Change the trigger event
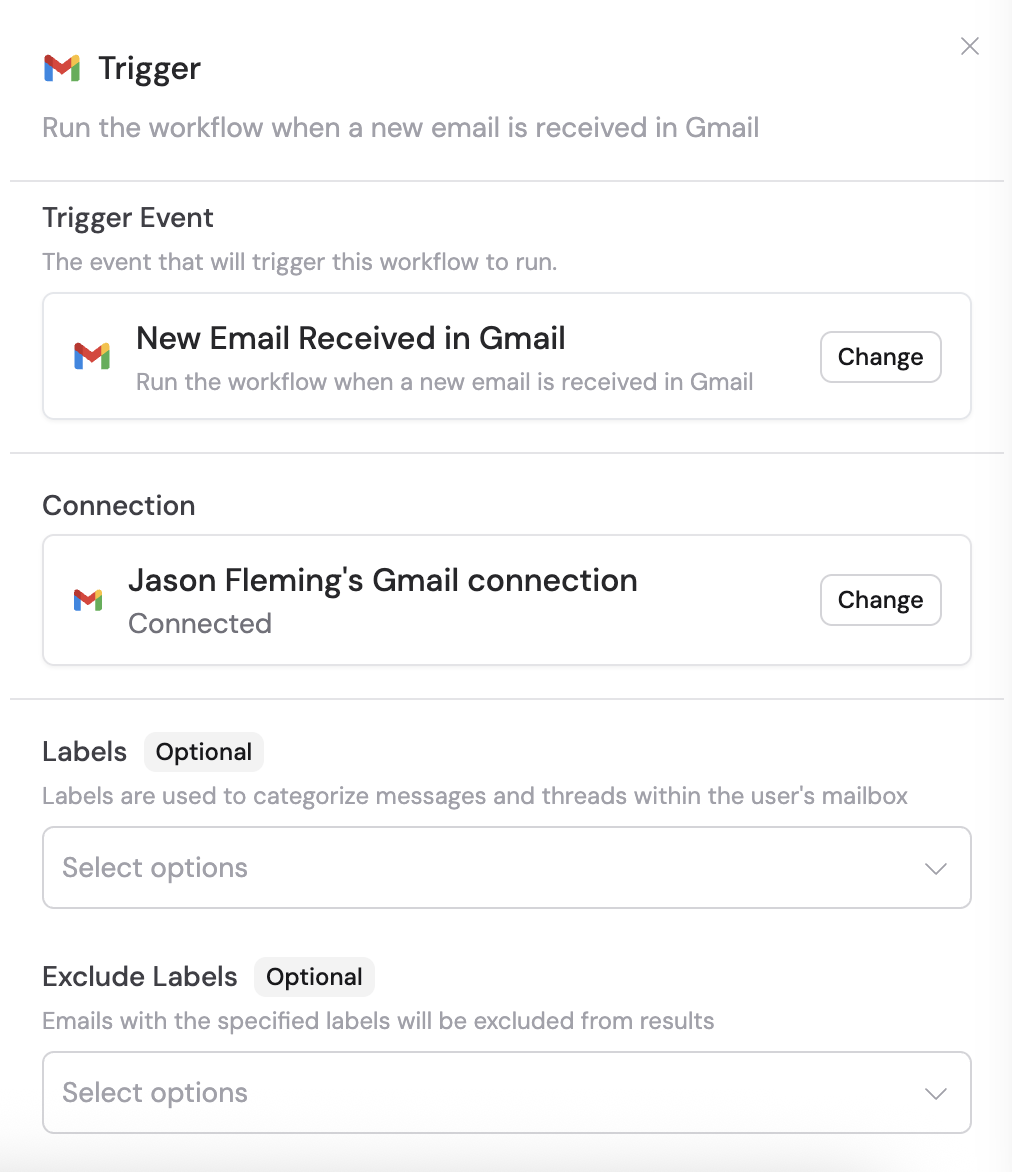 click(880, 356)
